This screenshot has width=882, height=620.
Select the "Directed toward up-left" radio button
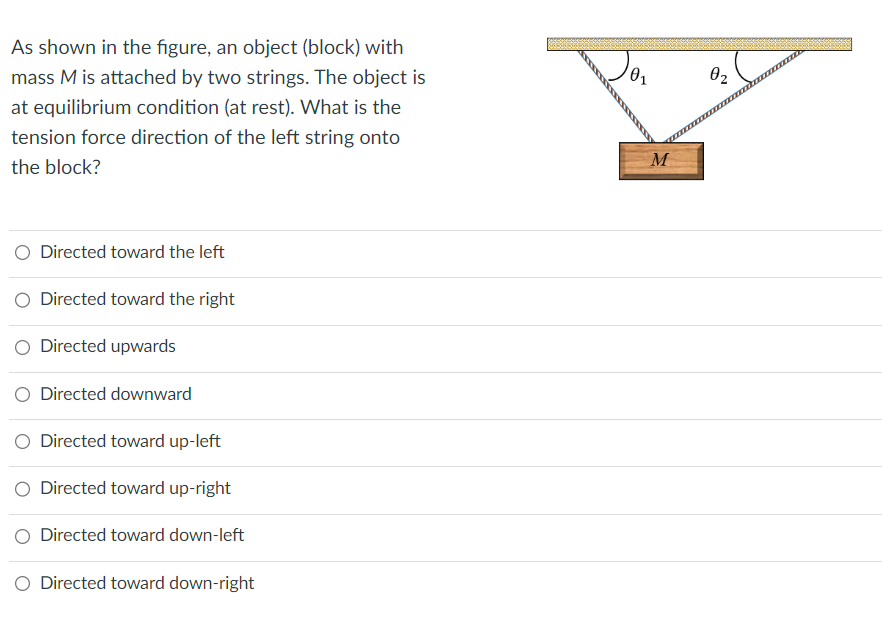click(x=21, y=441)
